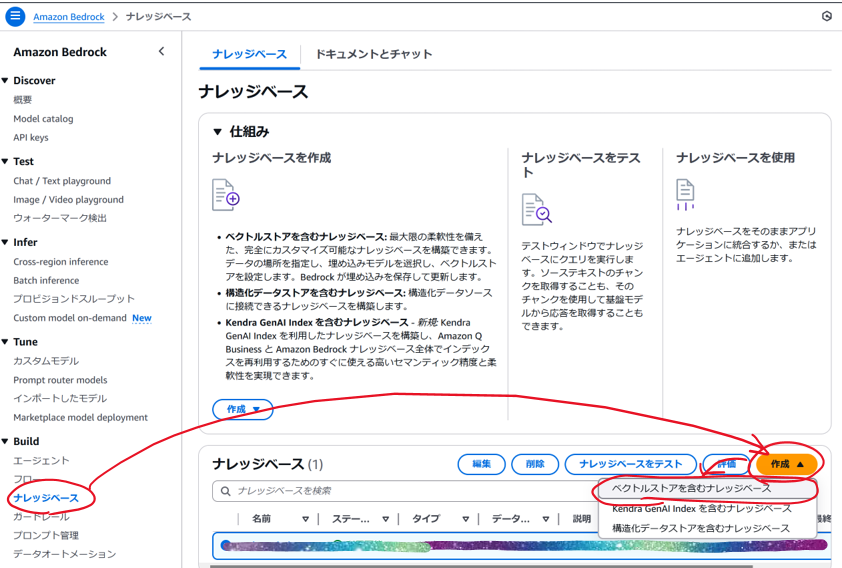Viewport: 842px width, 568px height.
Task: Open ナレッジベース in the Build section
Action: click(46, 498)
